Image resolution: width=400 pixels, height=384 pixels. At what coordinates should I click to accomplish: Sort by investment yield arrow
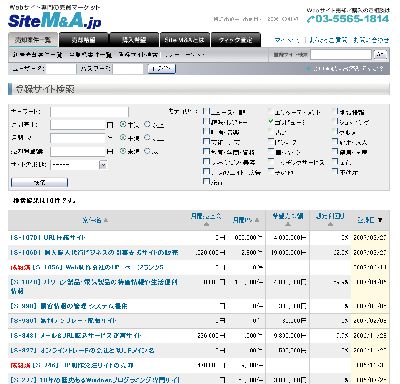pos(330,224)
